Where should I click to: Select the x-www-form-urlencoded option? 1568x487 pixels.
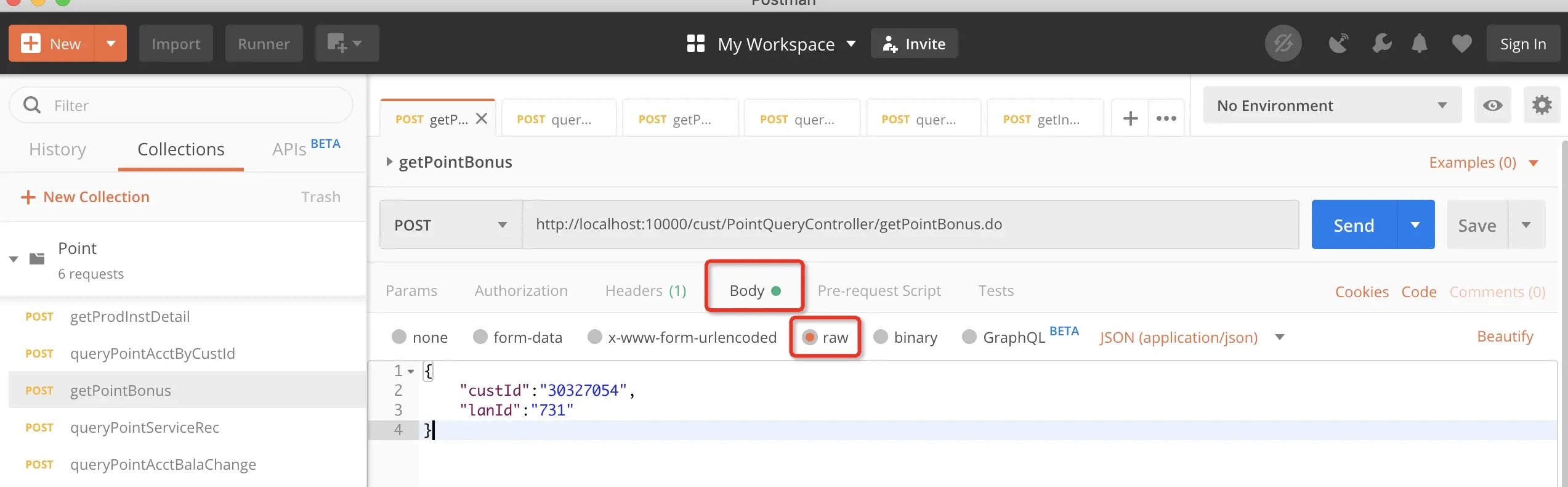(x=594, y=337)
